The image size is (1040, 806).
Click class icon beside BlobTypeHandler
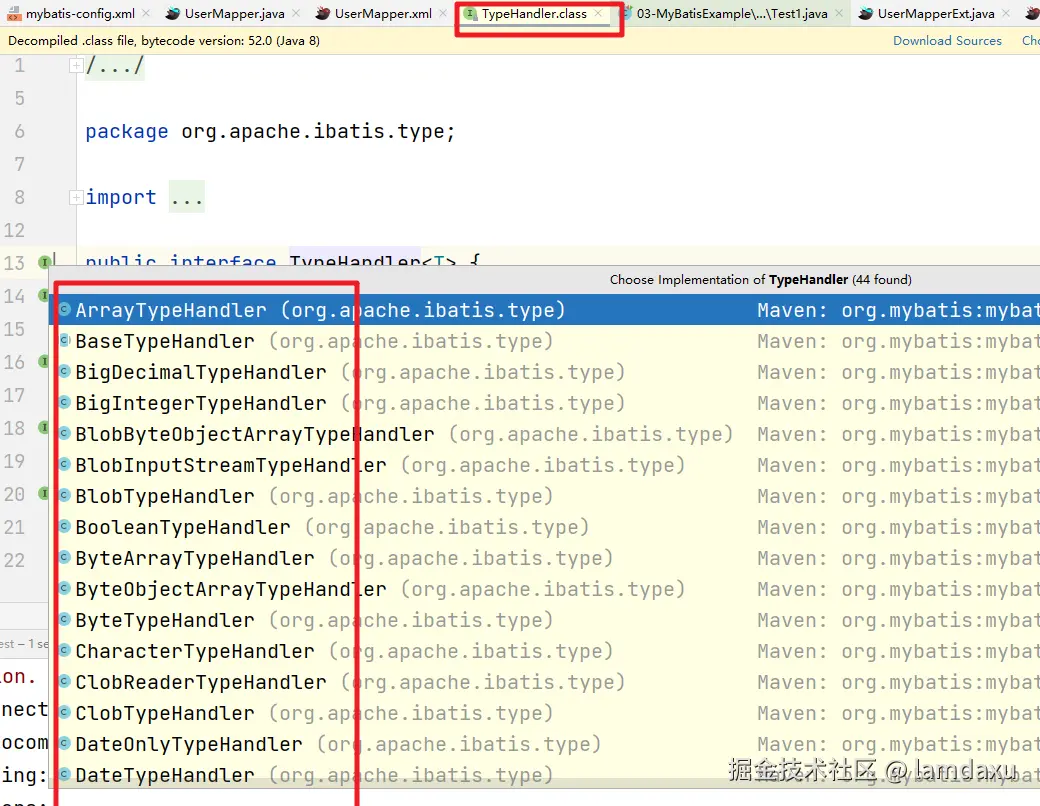(x=64, y=496)
